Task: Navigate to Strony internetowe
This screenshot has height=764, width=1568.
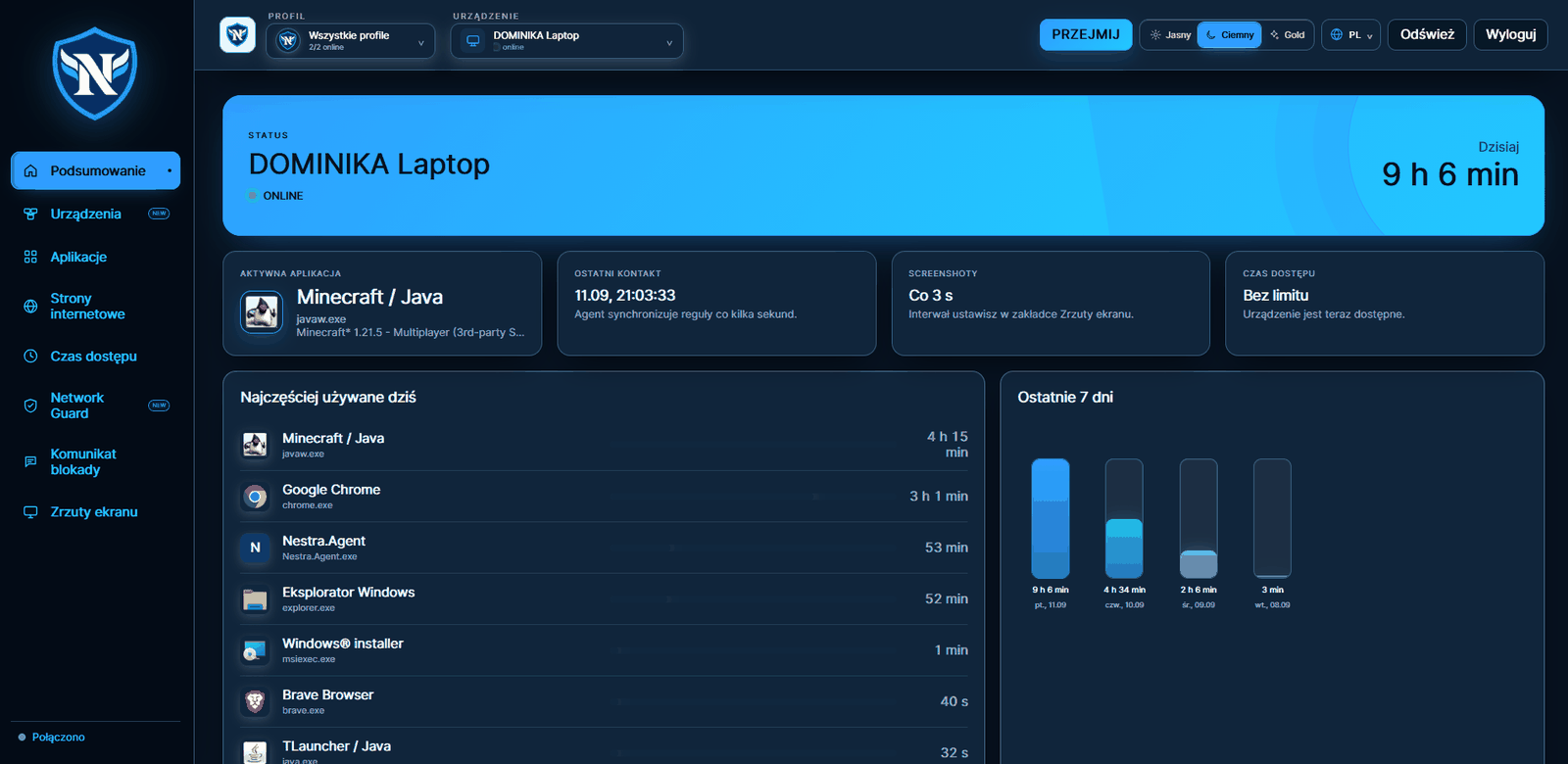Action: 95,307
